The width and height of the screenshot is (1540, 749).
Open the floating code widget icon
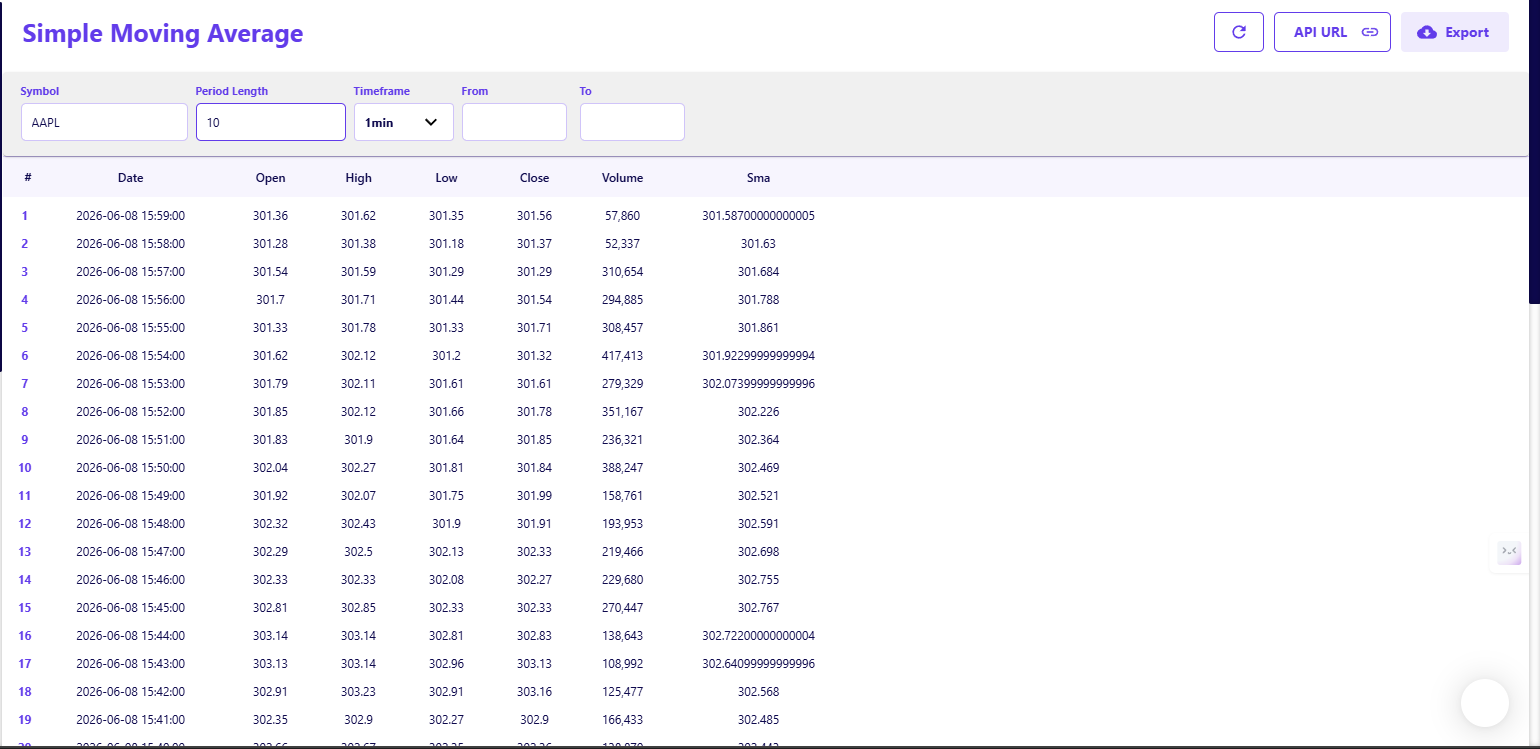pyautogui.click(x=1509, y=552)
